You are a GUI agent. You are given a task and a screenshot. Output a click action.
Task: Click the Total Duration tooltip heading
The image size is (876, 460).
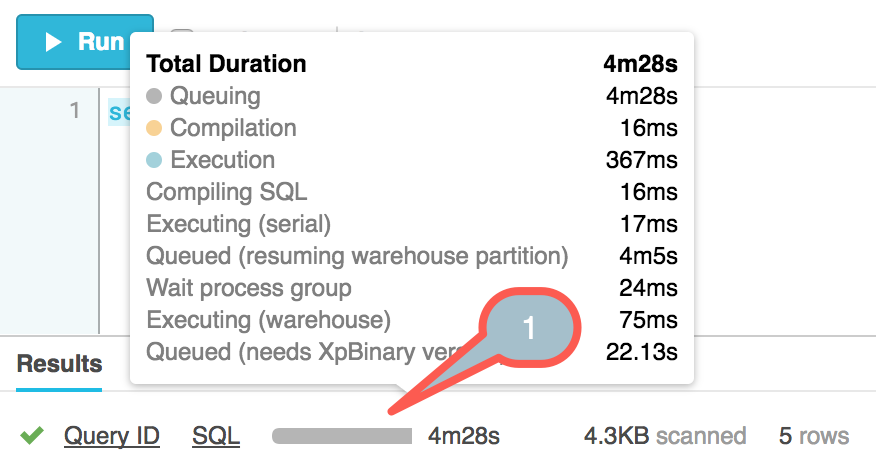[x=226, y=65]
